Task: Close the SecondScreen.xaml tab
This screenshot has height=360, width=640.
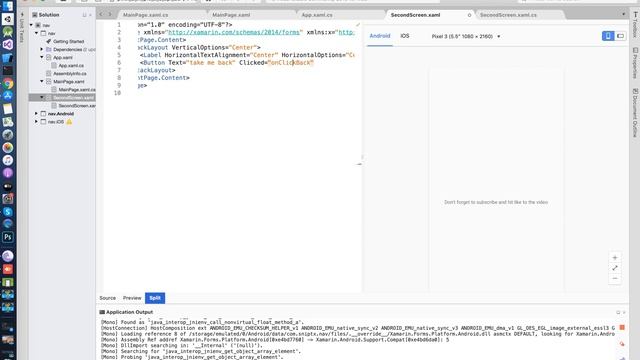Action: (469, 15)
